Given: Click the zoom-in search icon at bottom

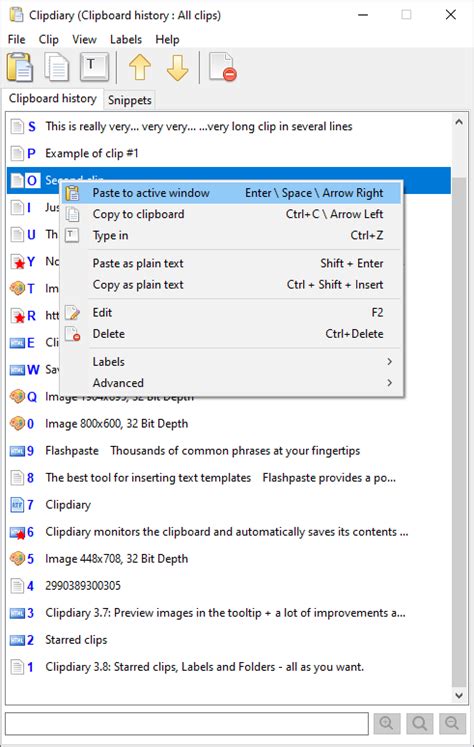Looking at the screenshot, I should [x=386, y=723].
